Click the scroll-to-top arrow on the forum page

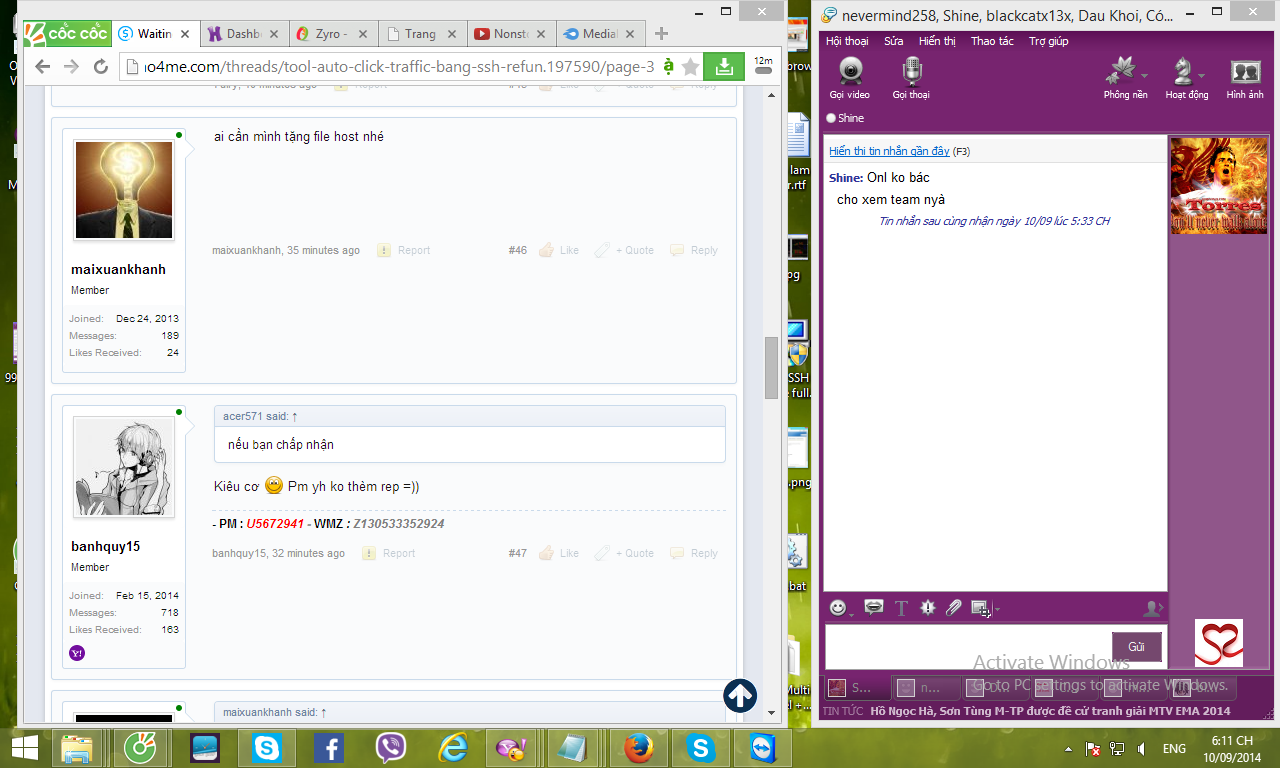tap(740, 696)
